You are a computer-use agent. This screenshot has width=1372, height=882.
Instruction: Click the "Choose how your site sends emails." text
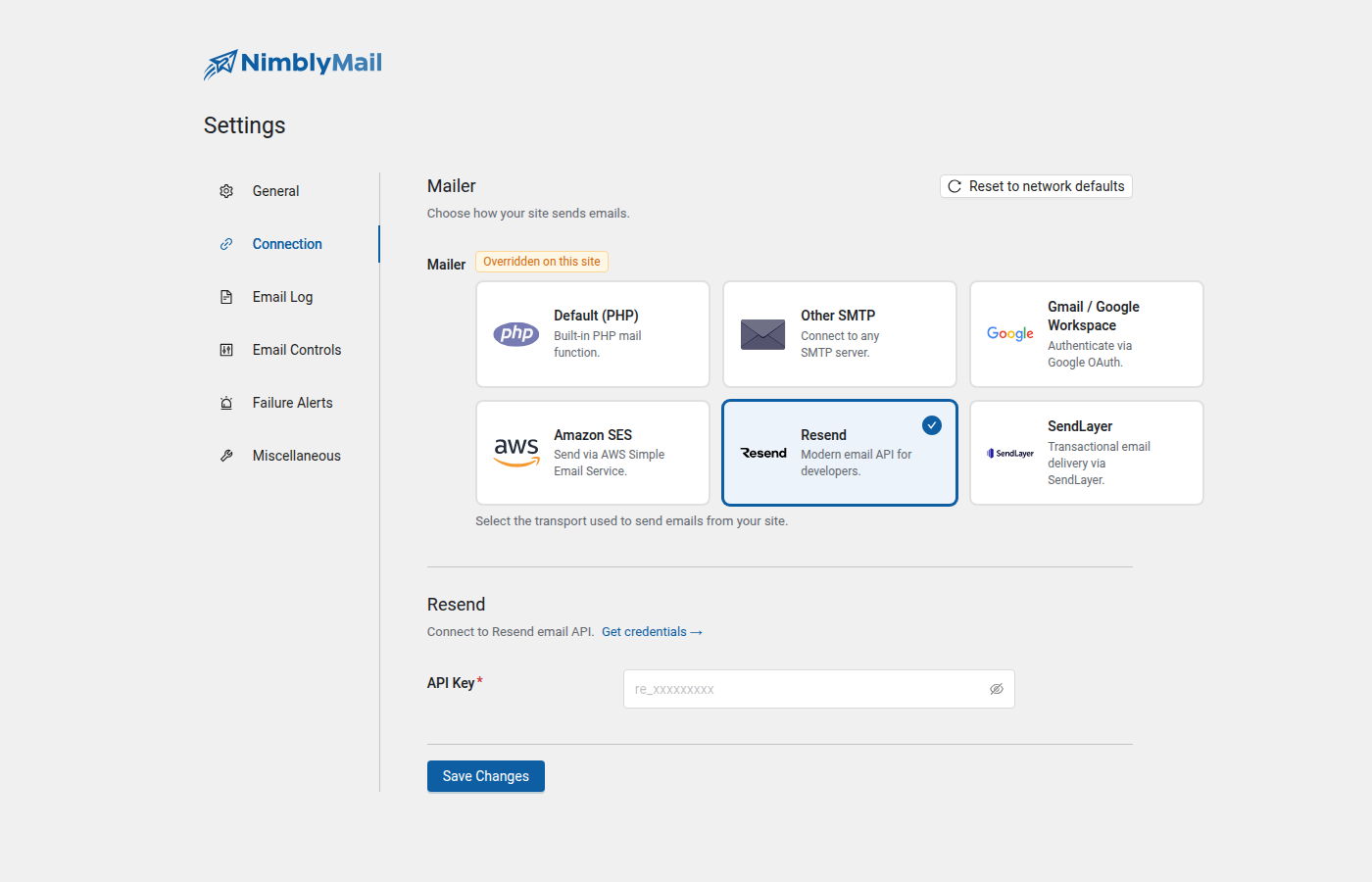(528, 214)
